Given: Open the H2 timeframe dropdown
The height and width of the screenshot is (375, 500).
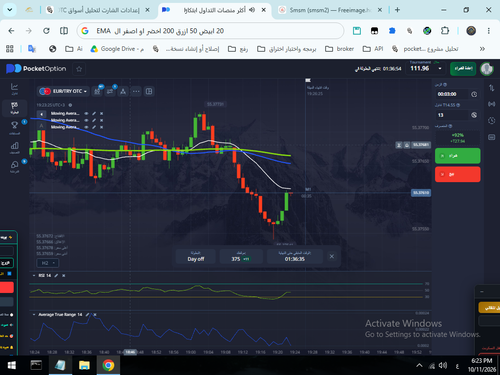Looking at the screenshot, I should pos(48,263).
